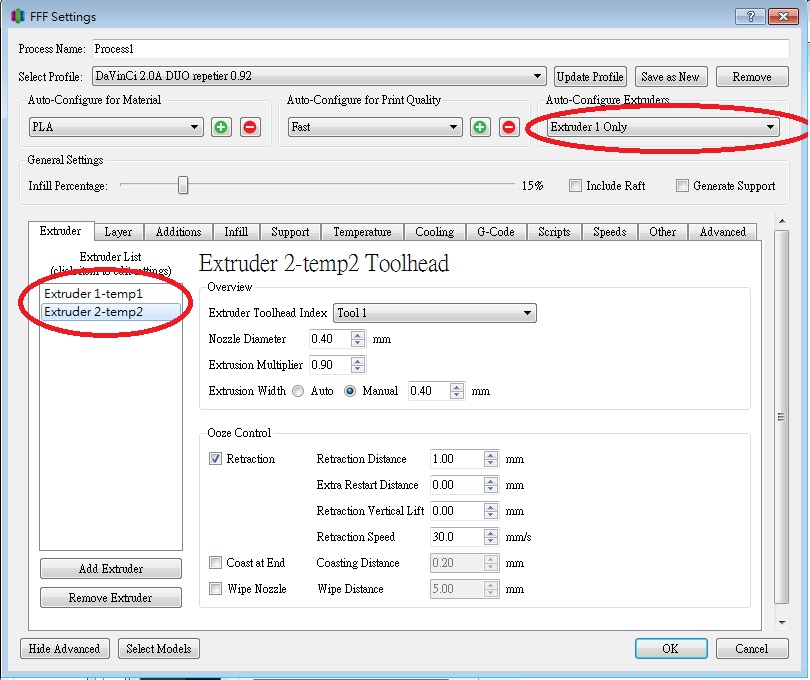Enable the Coast at End option
Image resolution: width=810 pixels, height=680 pixels.
pyautogui.click(x=215, y=563)
